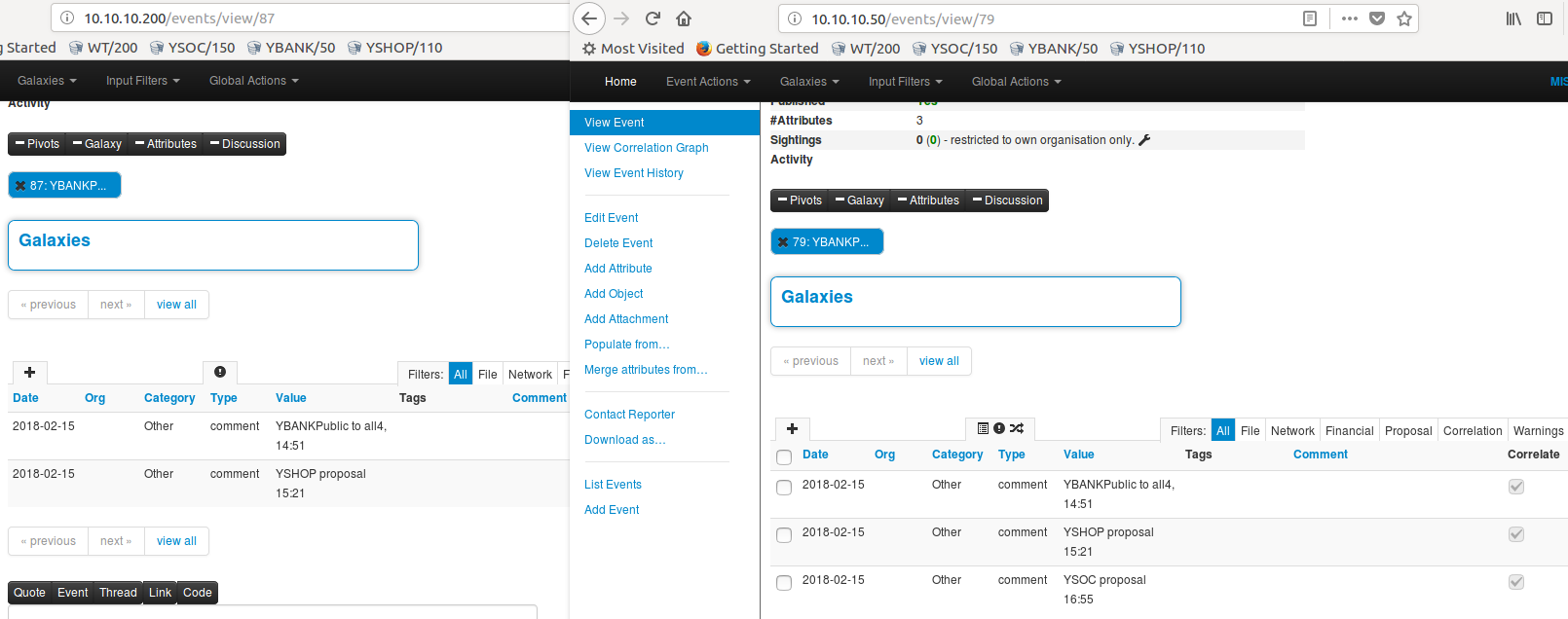Select View Event in sidebar
This screenshot has height=619, width=1568.
tap(664, 123)
